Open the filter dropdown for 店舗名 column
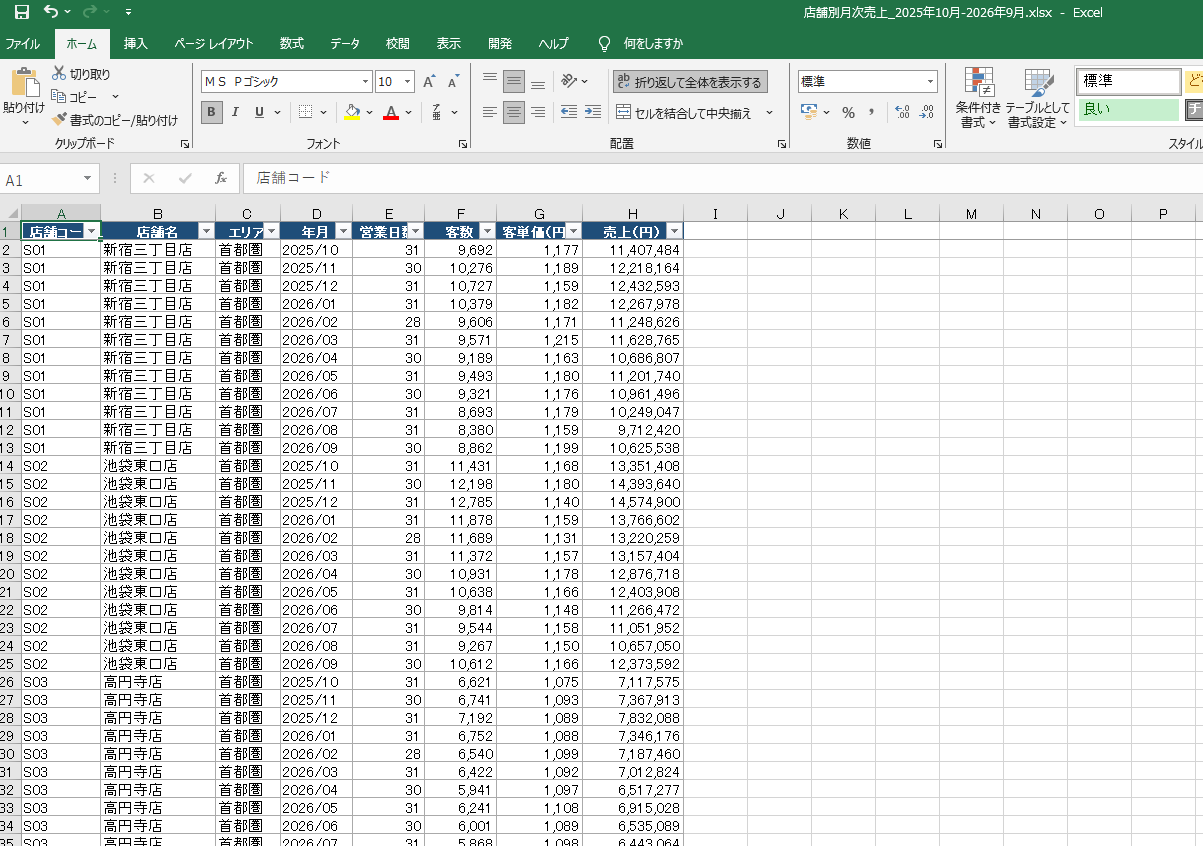 206,231
